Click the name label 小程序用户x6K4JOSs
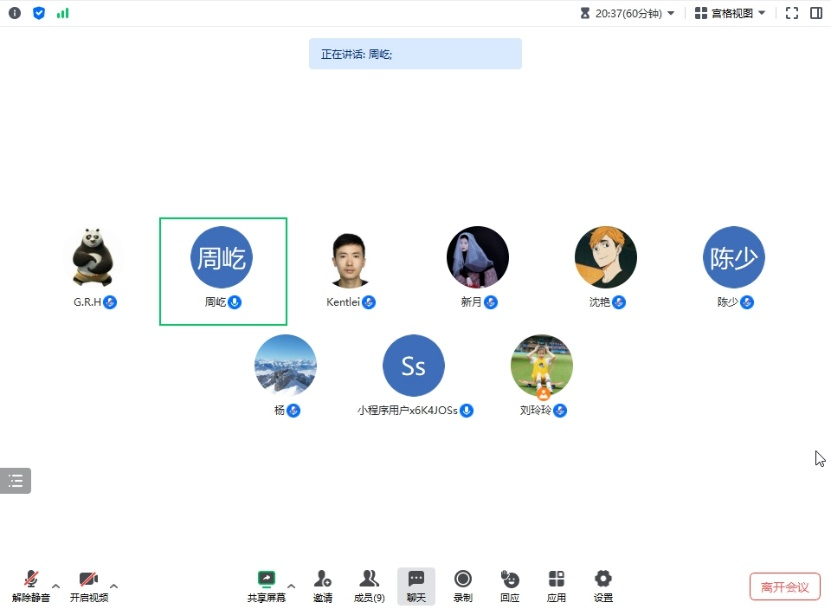 pos(407,410)
